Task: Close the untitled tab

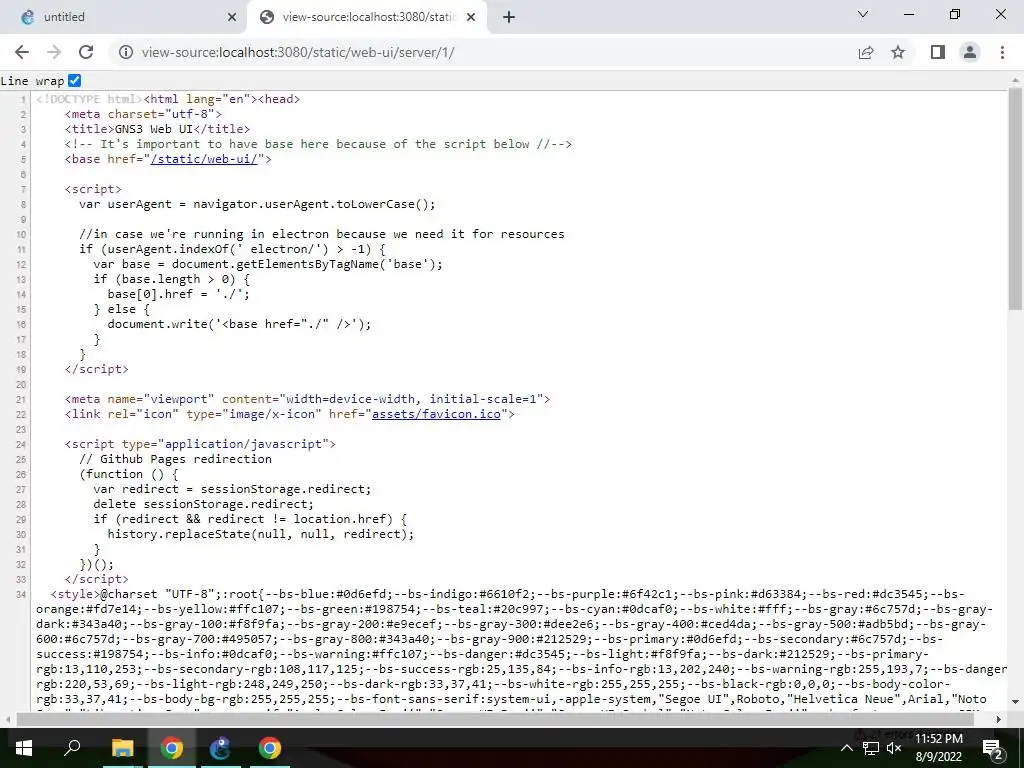Action: (x=232, y=17)
